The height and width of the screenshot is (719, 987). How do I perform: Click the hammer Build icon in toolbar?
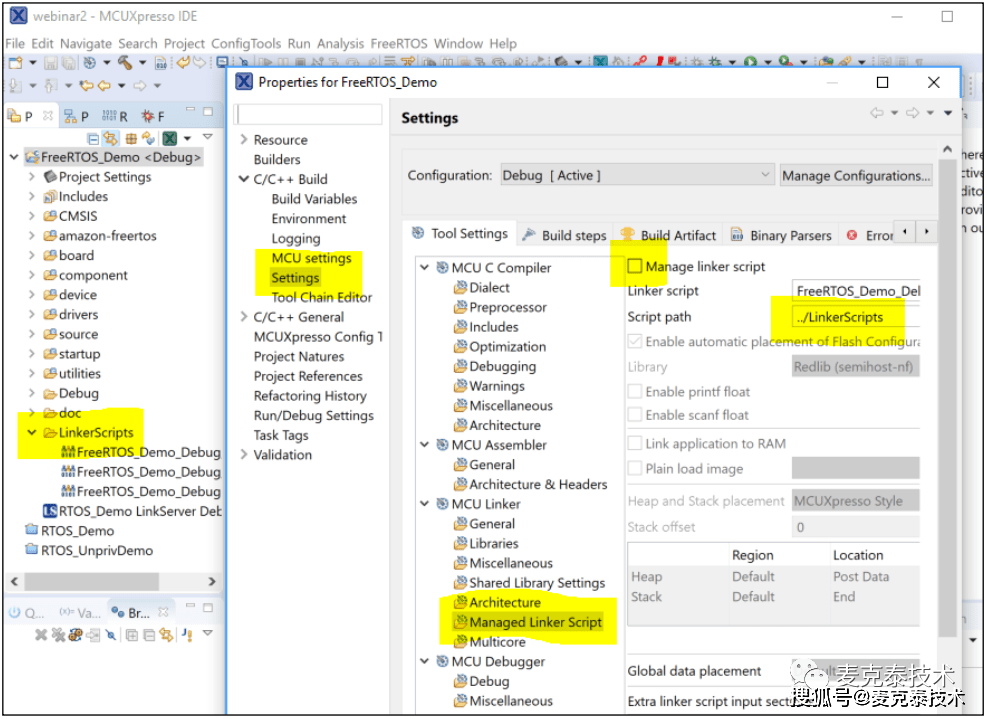124,63
